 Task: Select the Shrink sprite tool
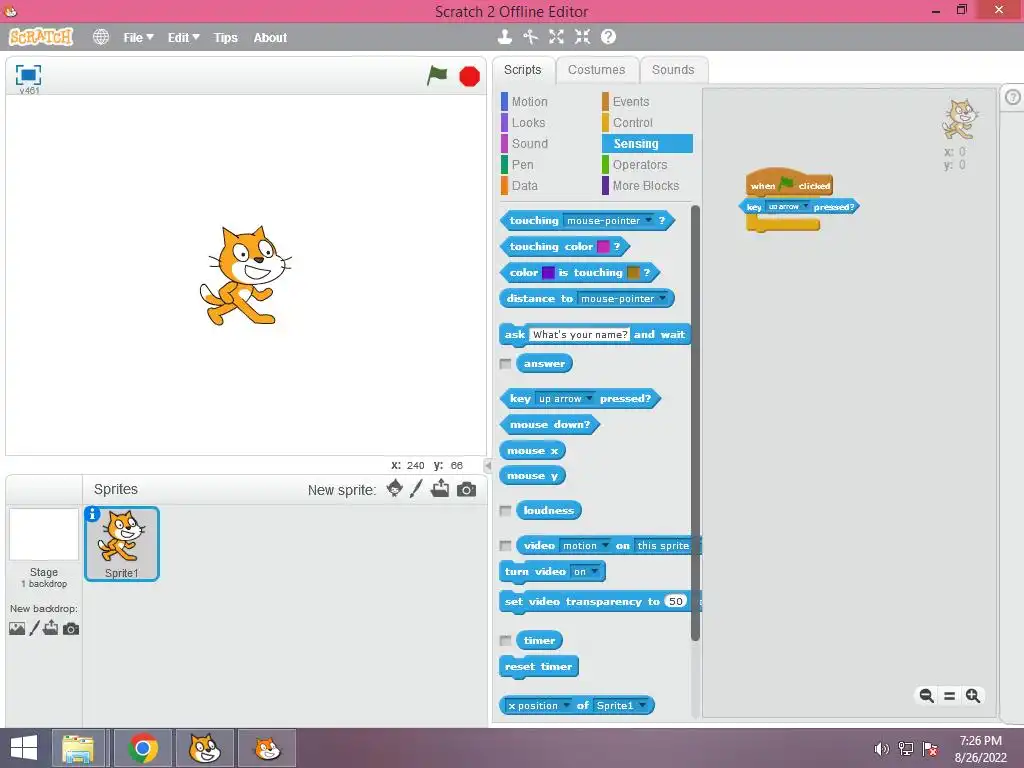pos(583,37)
